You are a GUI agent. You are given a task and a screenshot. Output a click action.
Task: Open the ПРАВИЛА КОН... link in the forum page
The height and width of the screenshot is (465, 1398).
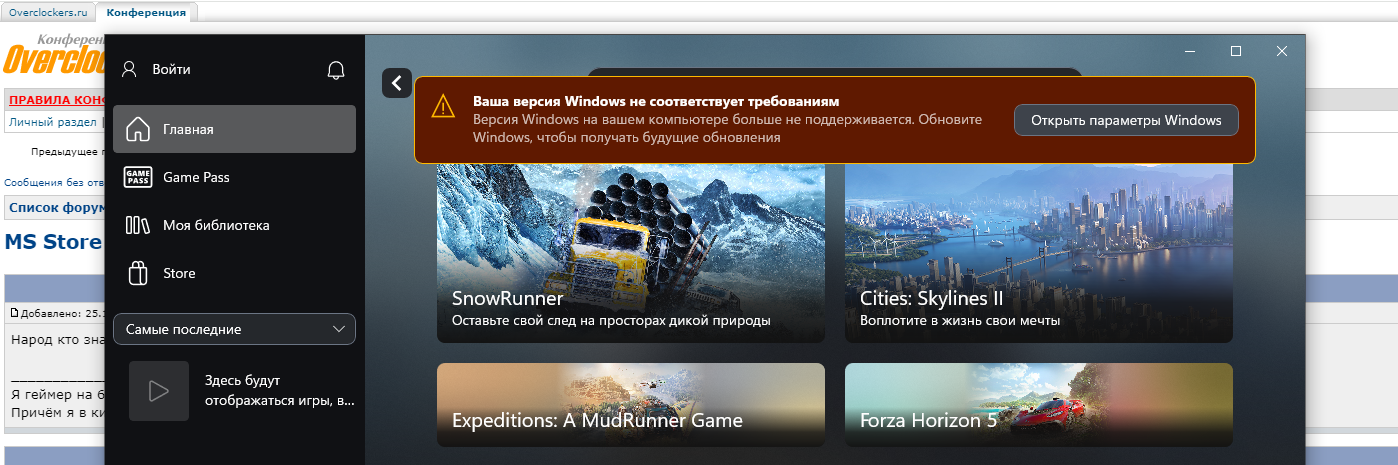pos(56,99)
